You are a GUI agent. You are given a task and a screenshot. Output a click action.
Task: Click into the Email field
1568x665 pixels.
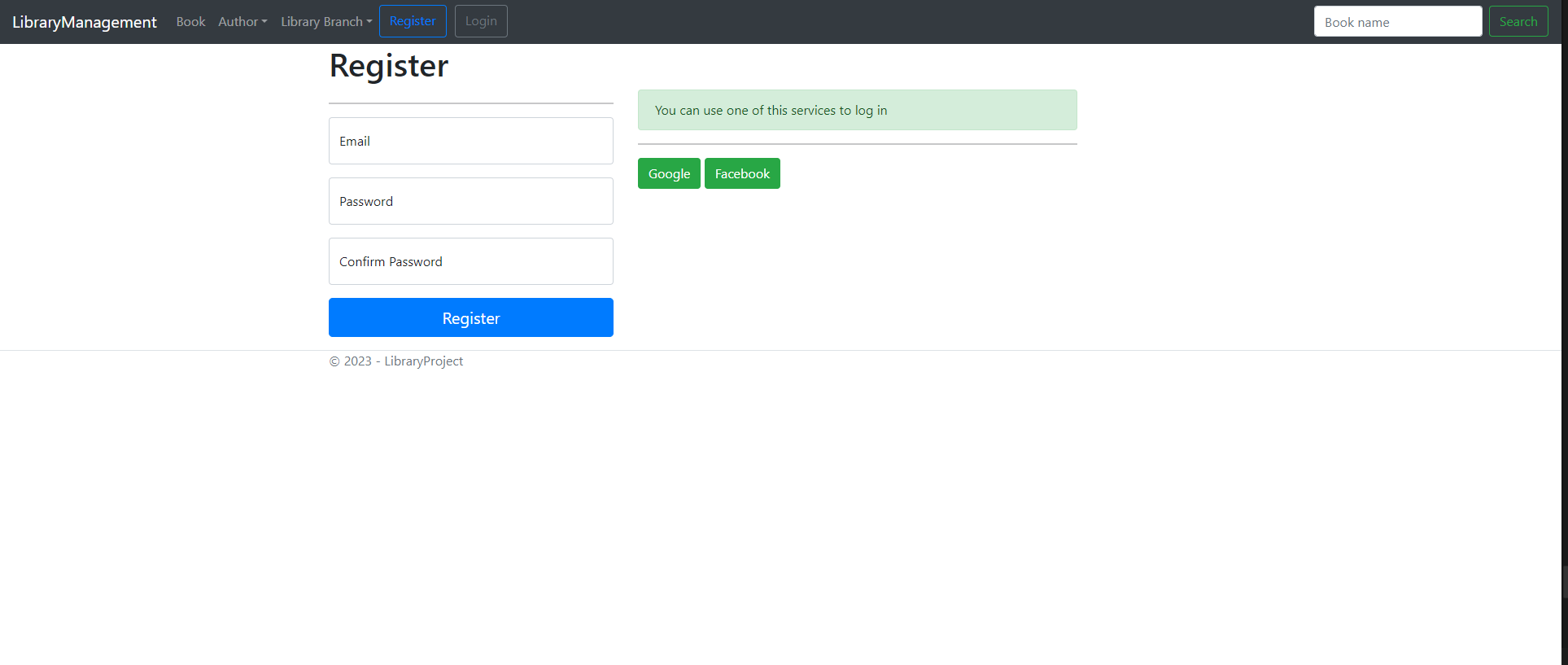tap(470, 141)
